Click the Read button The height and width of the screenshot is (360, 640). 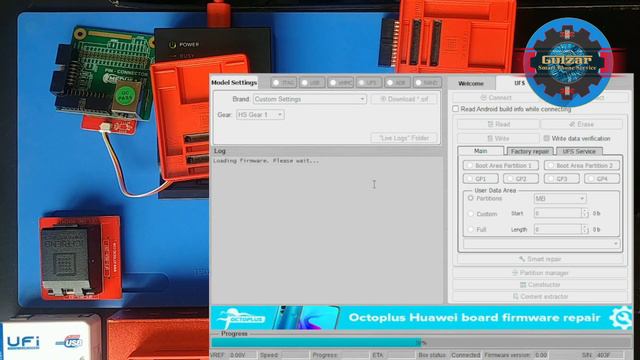click(x=498, y=124)
